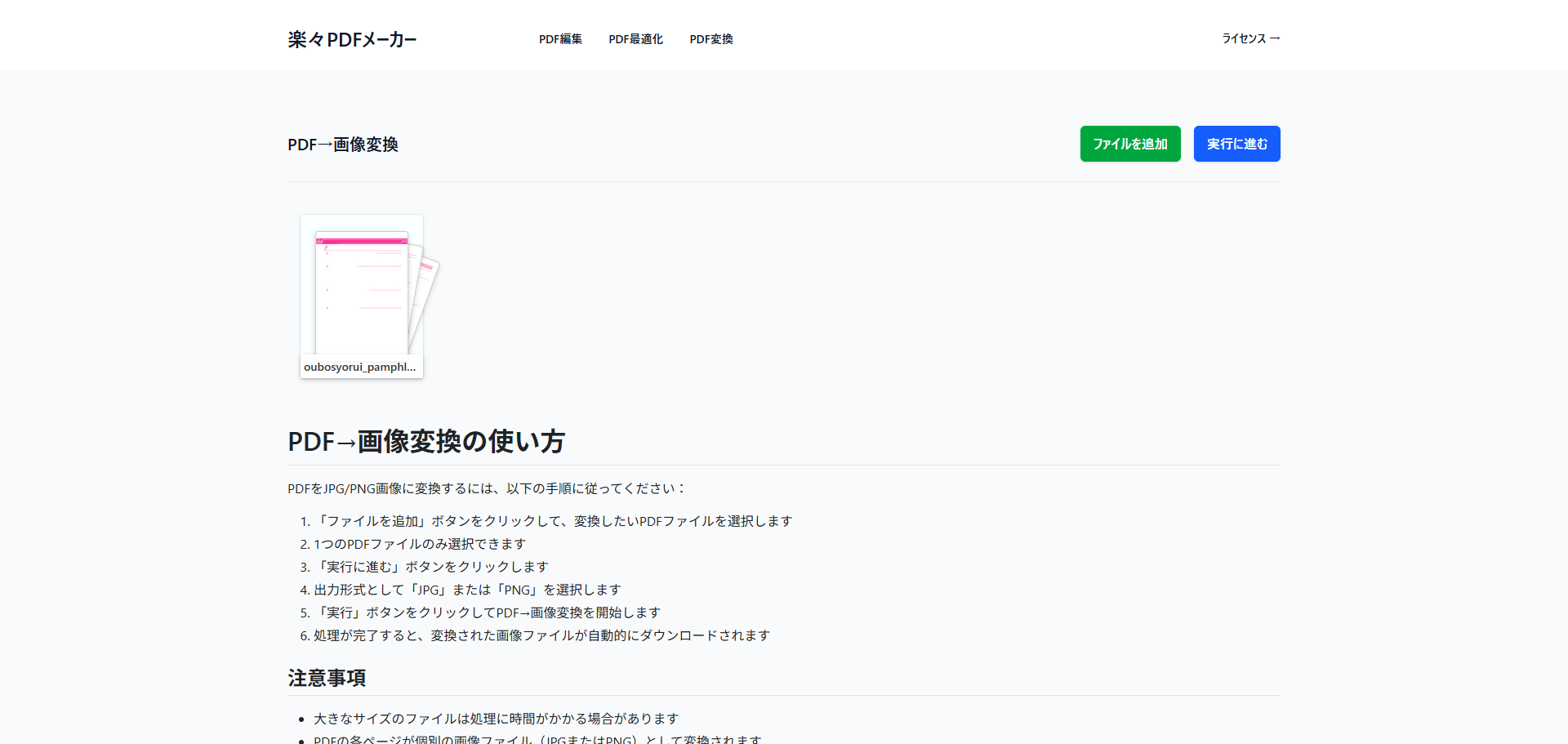This screenshot has width=1568, height=744.
Task: Click the PDF→画像変換の使い方 heading
Action: click(x=426, y=441)
